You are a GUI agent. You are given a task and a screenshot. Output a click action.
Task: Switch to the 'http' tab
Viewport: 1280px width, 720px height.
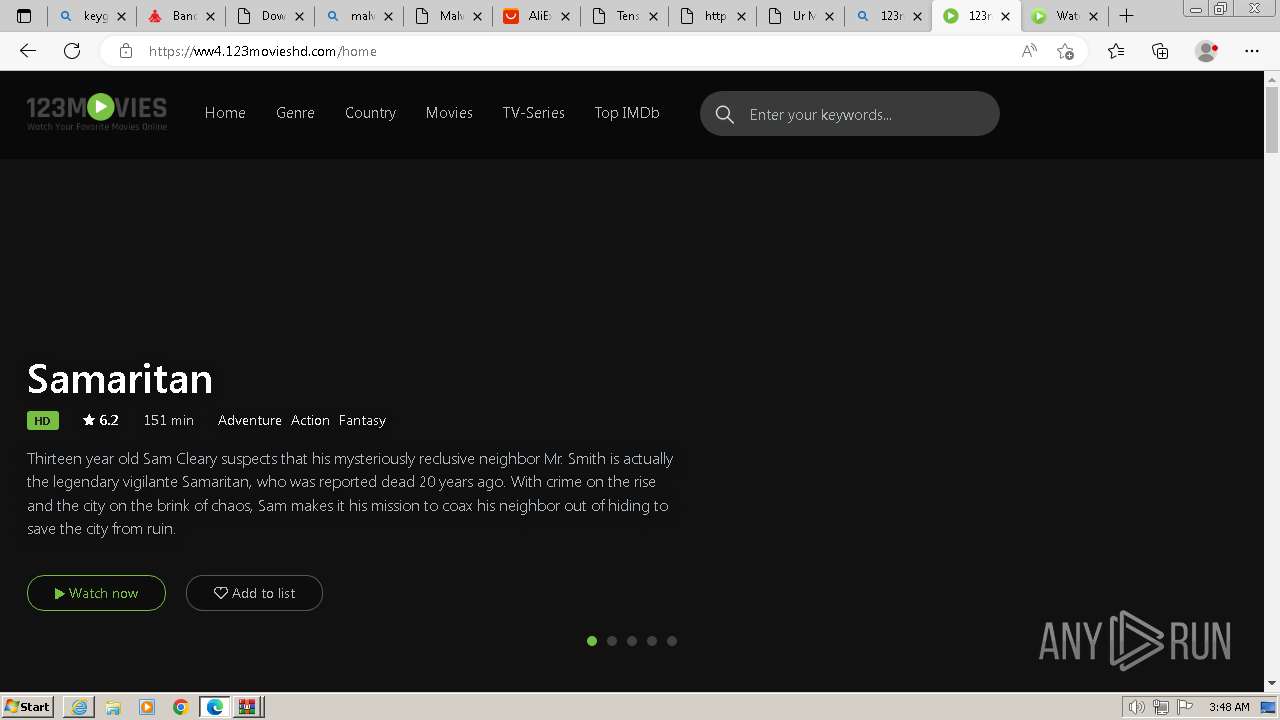pos(705,16)
